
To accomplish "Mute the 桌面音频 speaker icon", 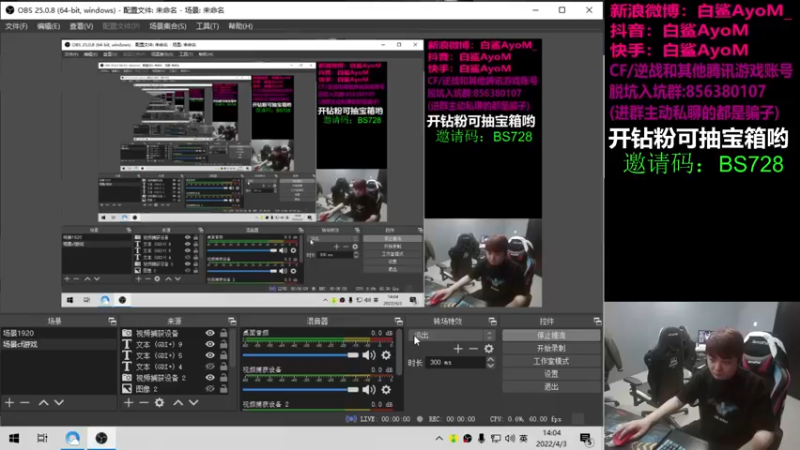I will pos(368,355).
